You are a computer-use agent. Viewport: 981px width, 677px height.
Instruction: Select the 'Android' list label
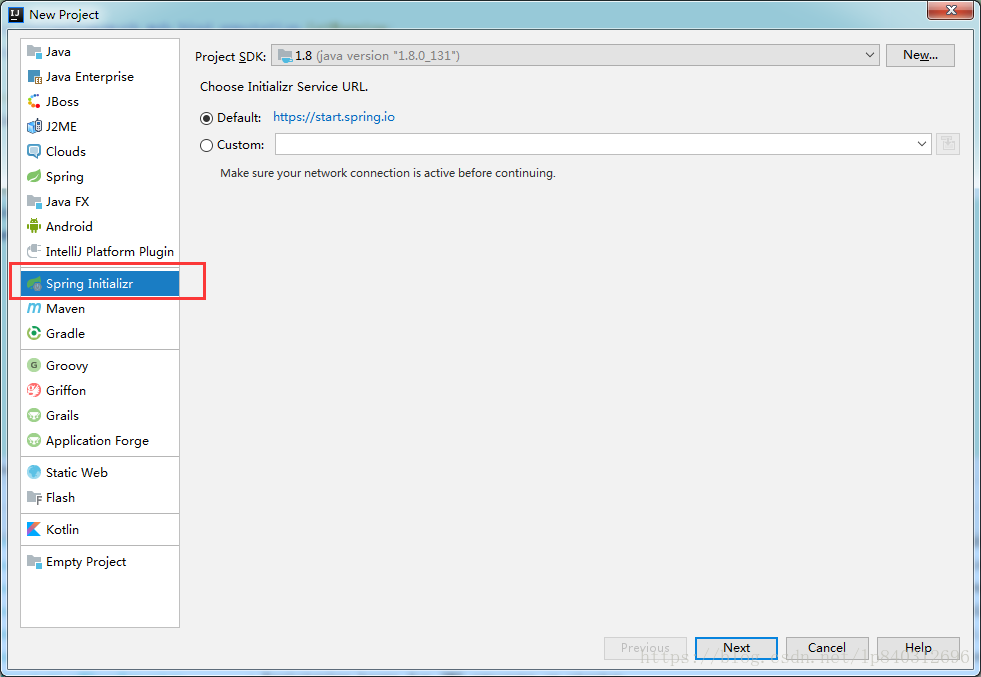(x=69, y=227)
